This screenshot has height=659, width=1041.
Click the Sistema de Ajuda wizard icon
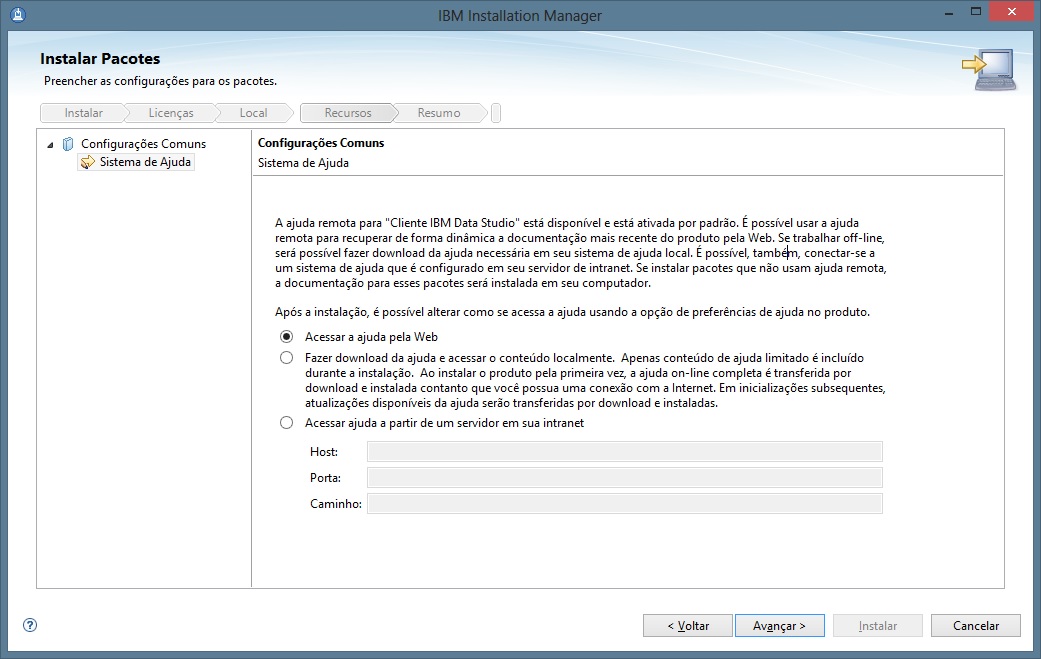click(x=87, y=162)
